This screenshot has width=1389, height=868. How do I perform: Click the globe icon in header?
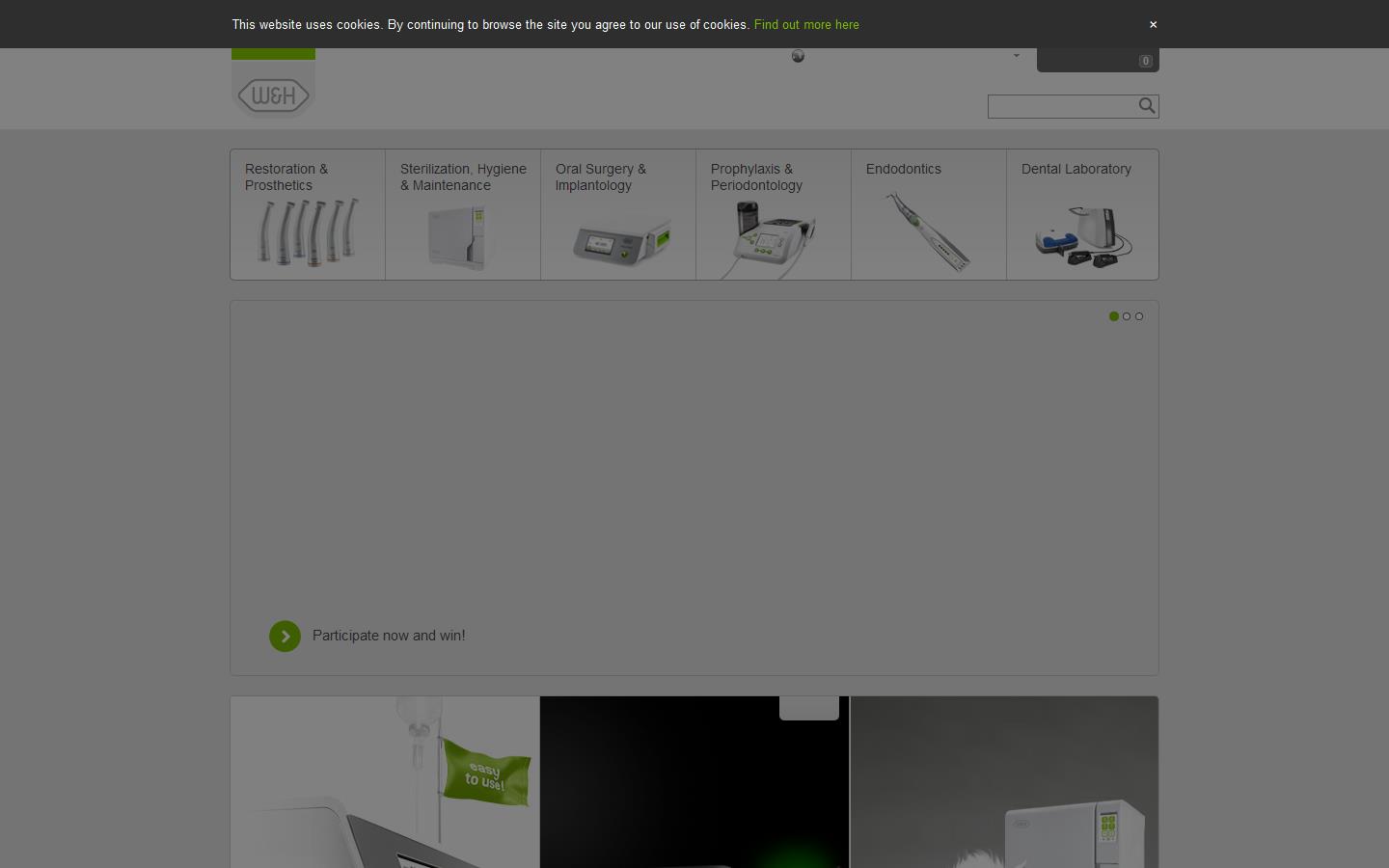(x=798, y=56)
